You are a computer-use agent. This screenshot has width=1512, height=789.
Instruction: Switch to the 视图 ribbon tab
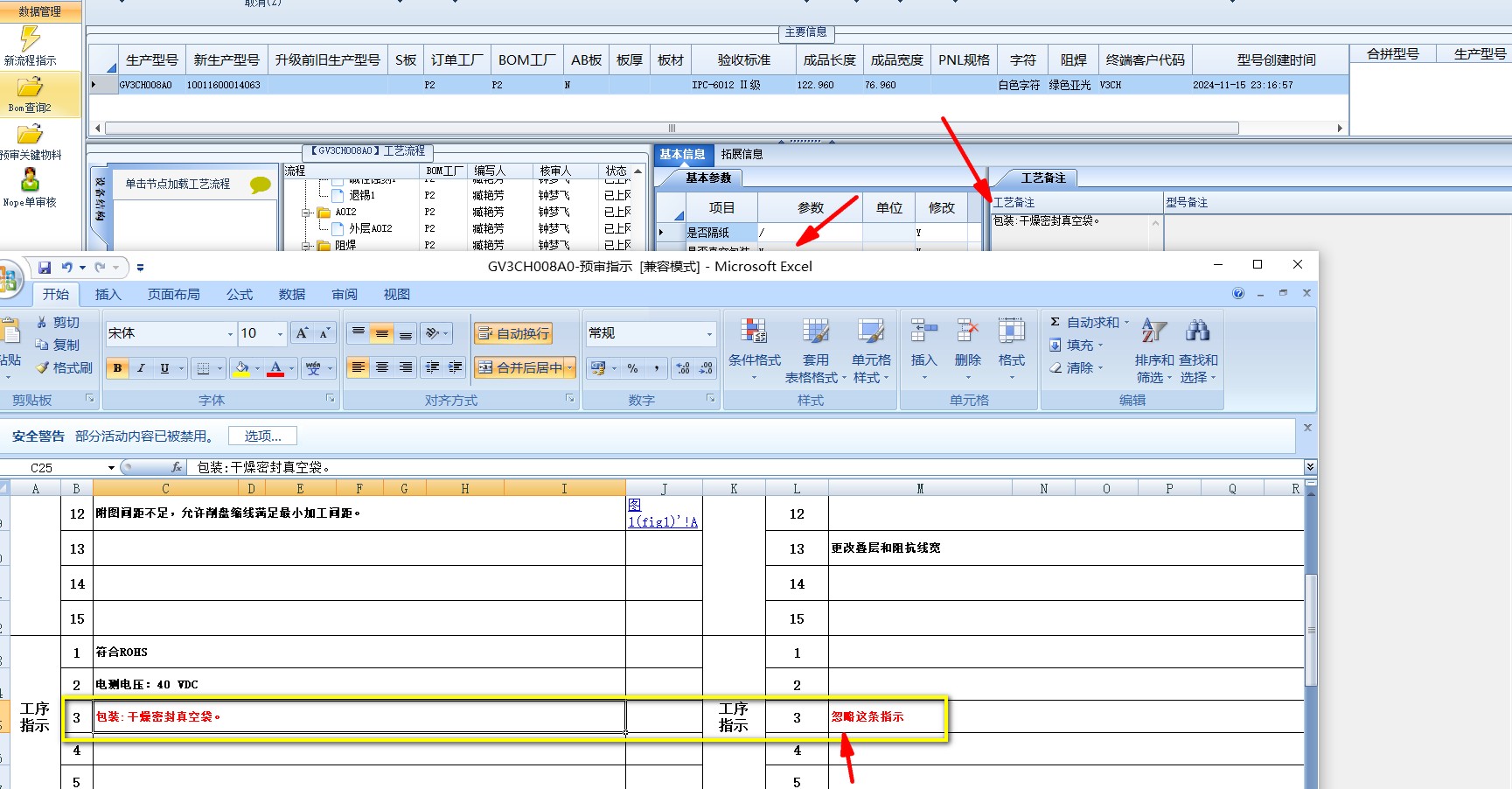pos(397,295)
